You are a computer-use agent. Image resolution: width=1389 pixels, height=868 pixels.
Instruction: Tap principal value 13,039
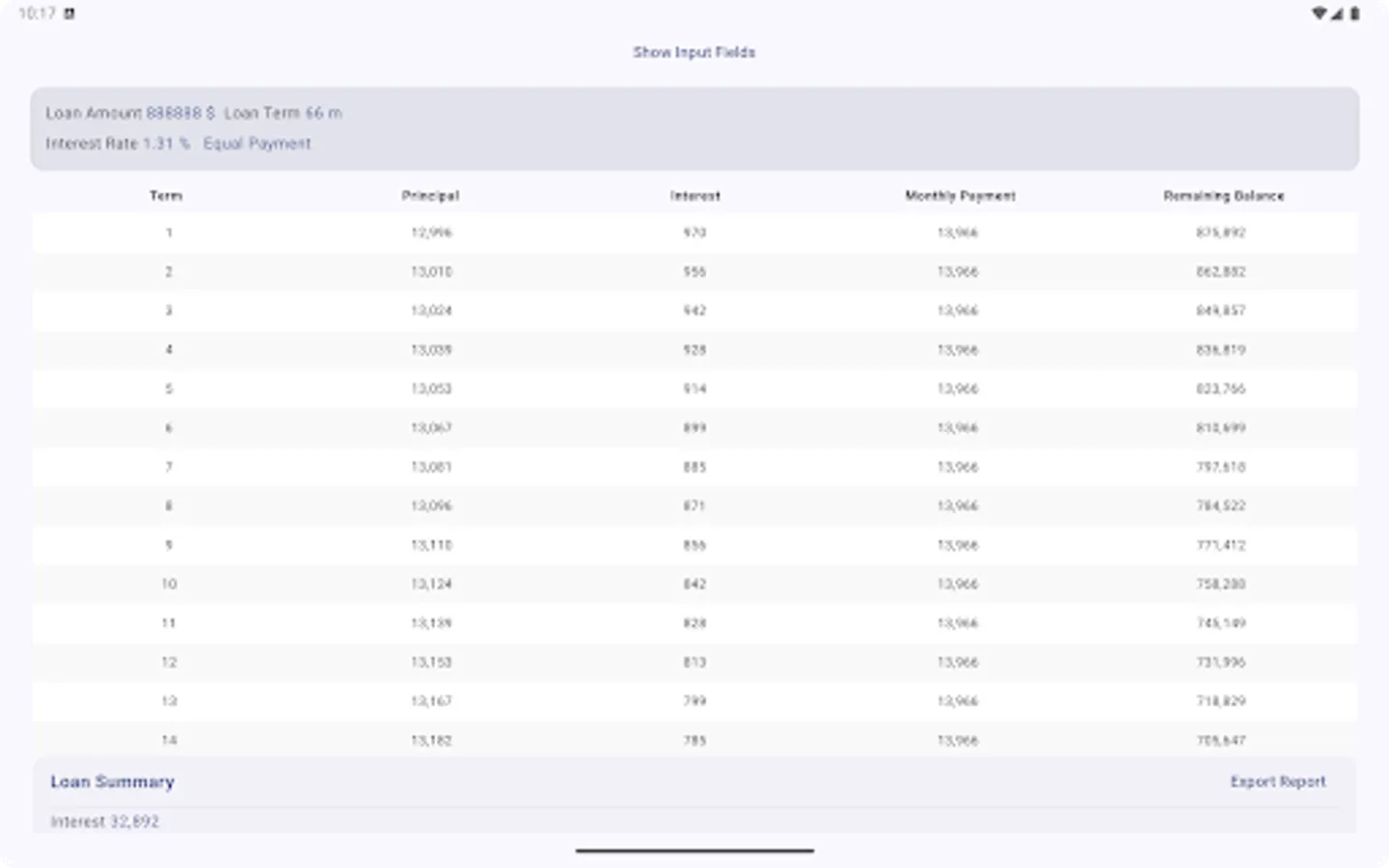point(431,350)
